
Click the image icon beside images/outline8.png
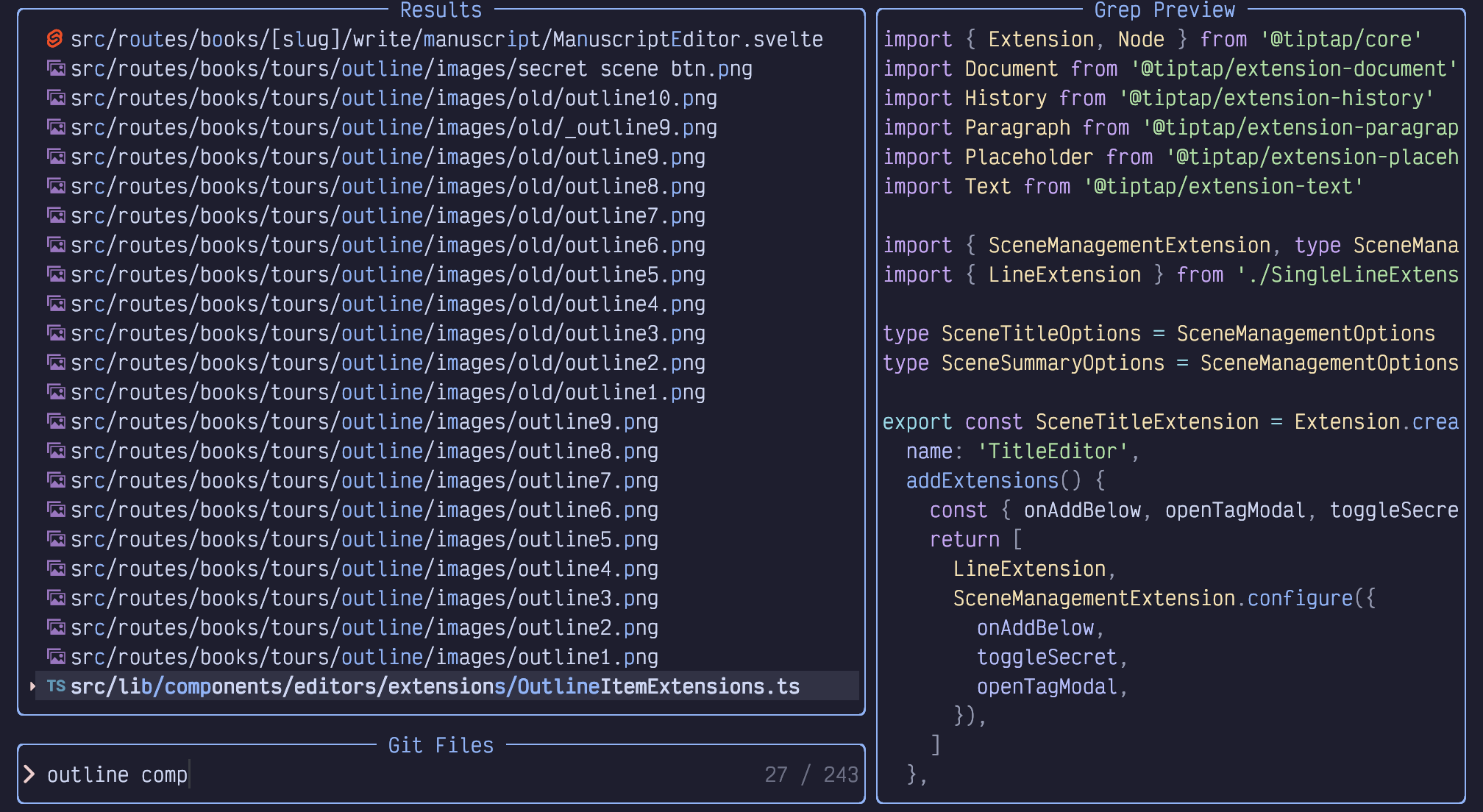pyautogui.click(x=56, y=451)
